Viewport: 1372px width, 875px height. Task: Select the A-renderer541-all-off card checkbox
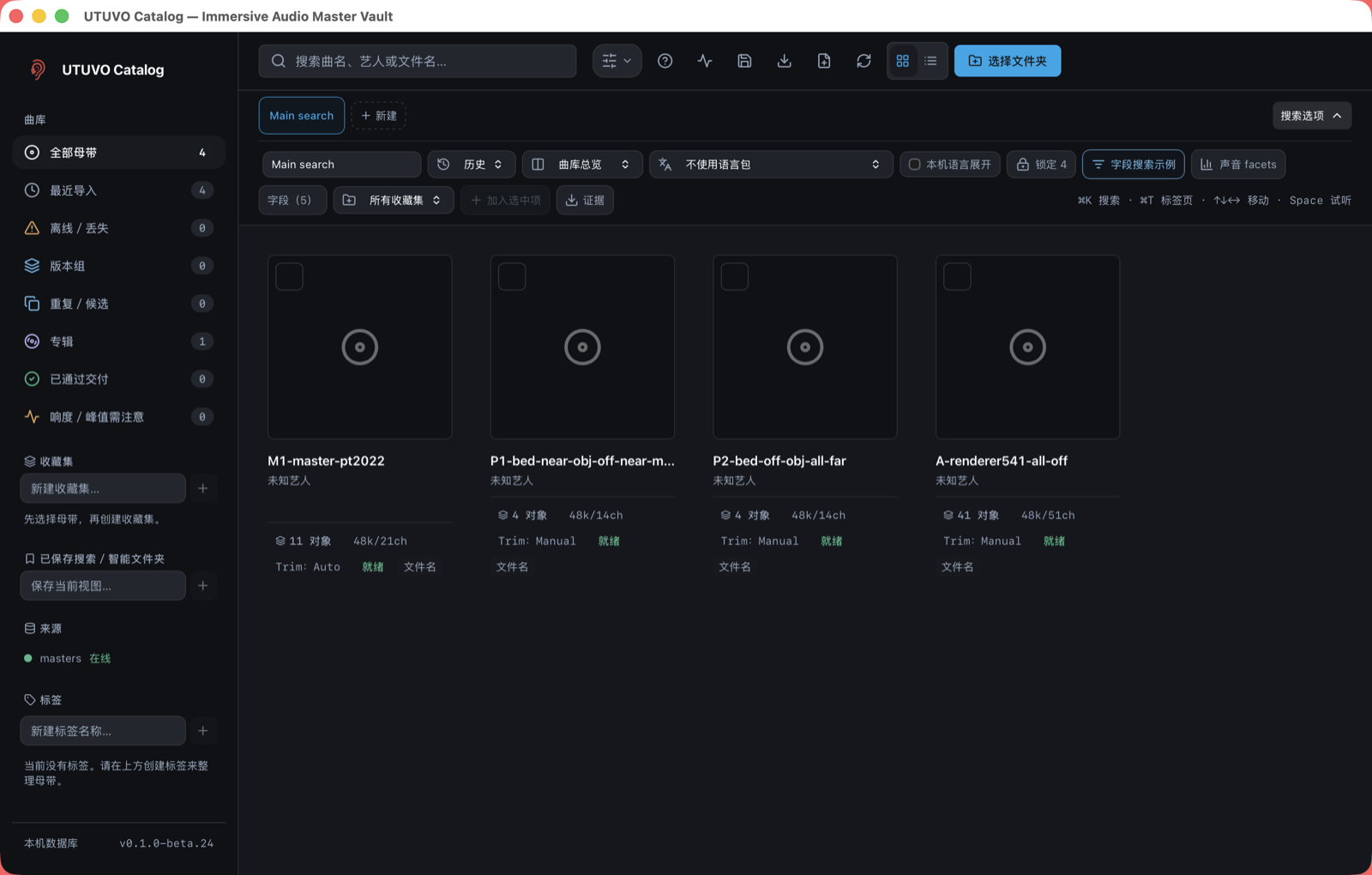click(x=957, y=277)
